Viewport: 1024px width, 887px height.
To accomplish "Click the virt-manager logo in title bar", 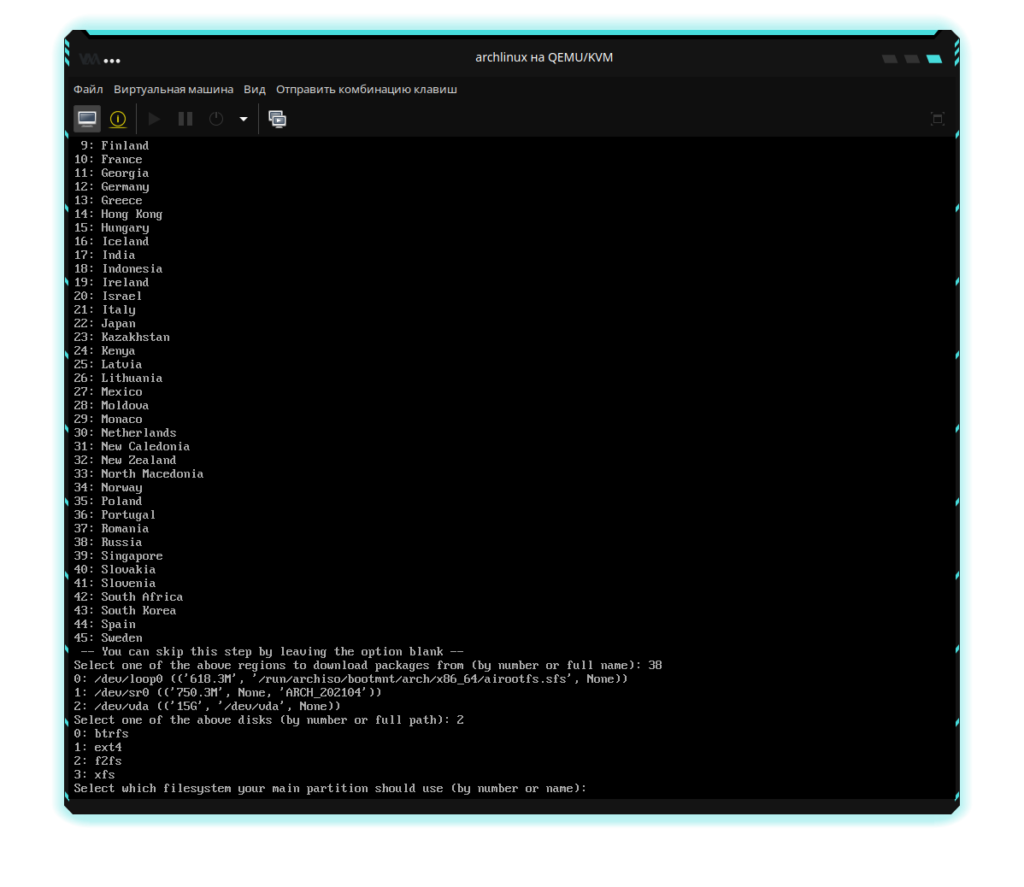I will [x=90, y=59].
